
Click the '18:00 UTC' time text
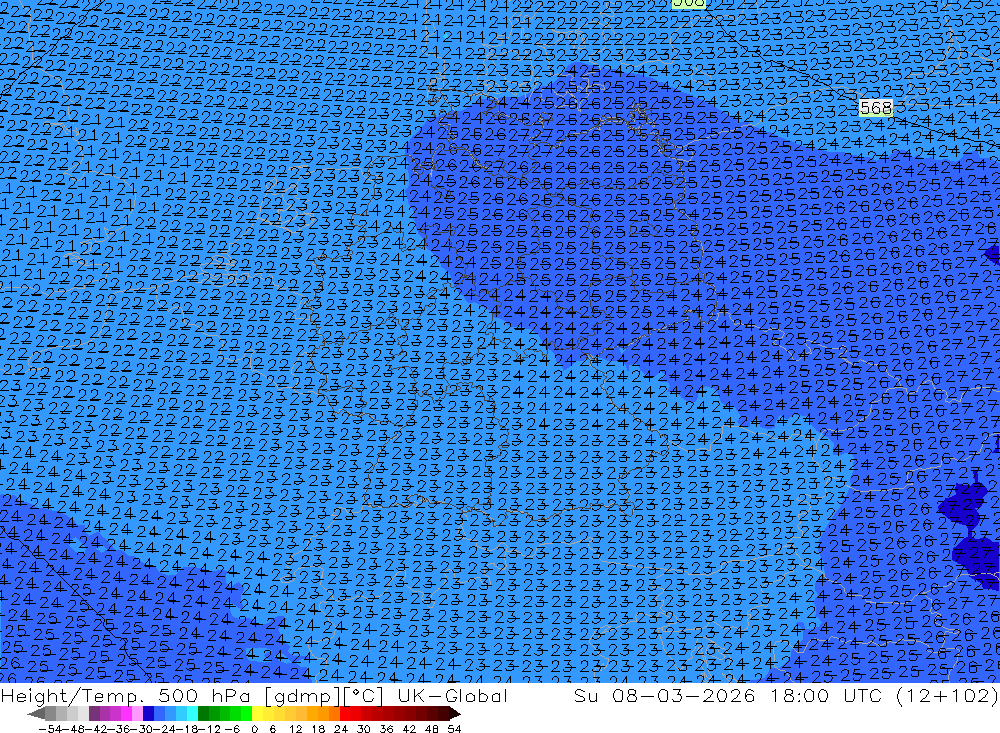point(825,696)
